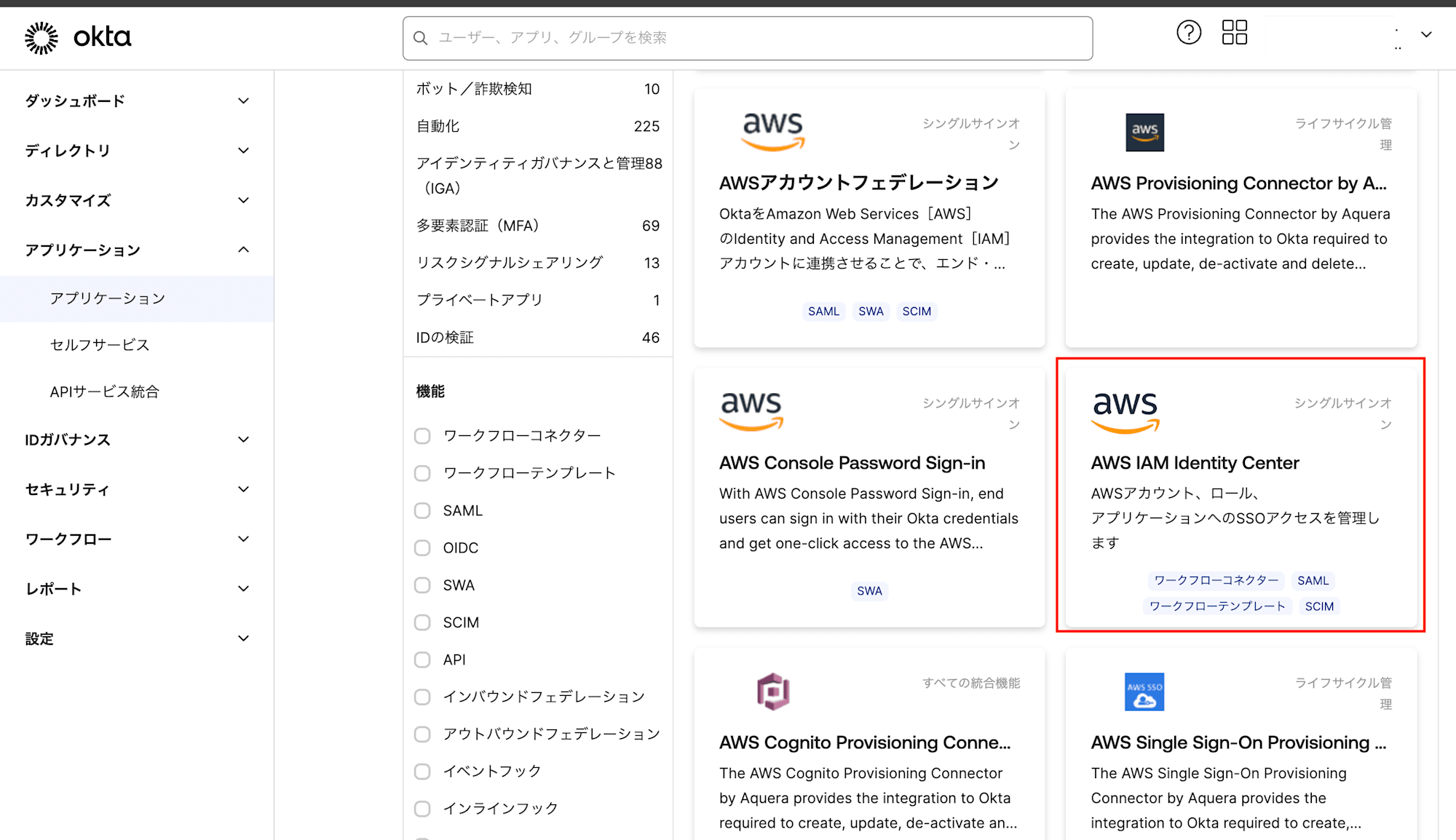Viewport: 1456px width, 840px height.
Task: Click SAML tag on AWSアカウントフェデレーション card
Action: click(823, 312)
